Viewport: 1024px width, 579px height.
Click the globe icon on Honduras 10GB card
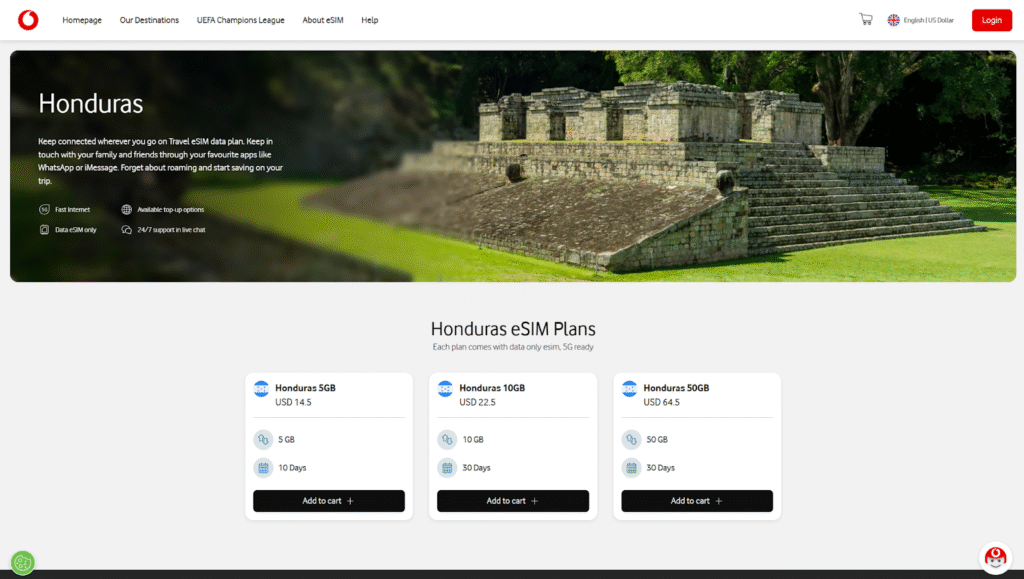pyautogui.click(x=445, y=388)
